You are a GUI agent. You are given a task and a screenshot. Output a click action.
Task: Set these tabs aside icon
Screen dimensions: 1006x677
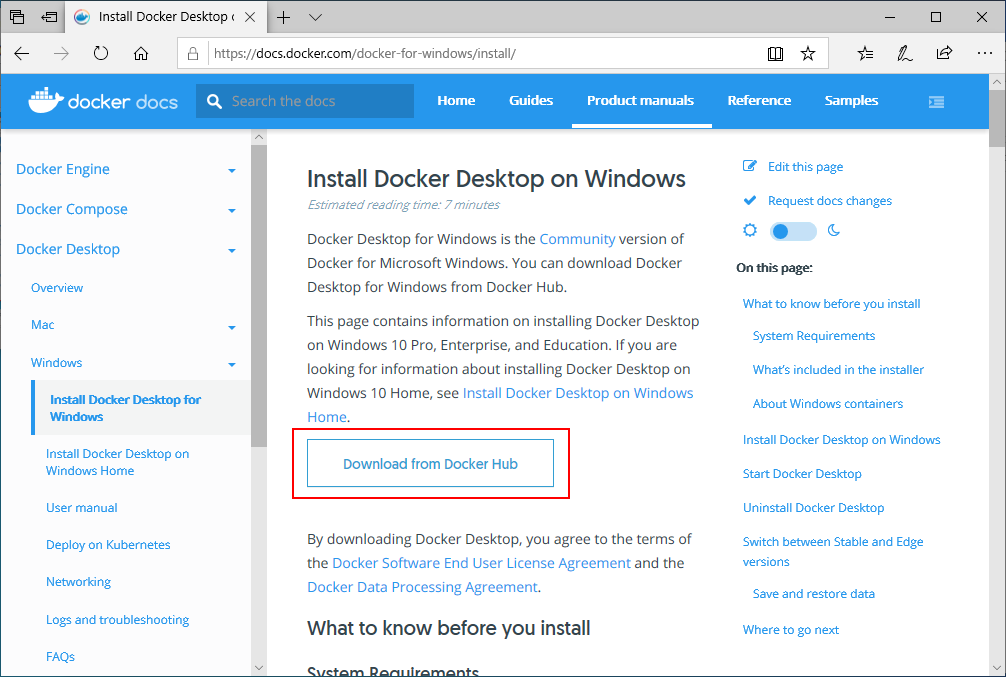coord(49,17)
